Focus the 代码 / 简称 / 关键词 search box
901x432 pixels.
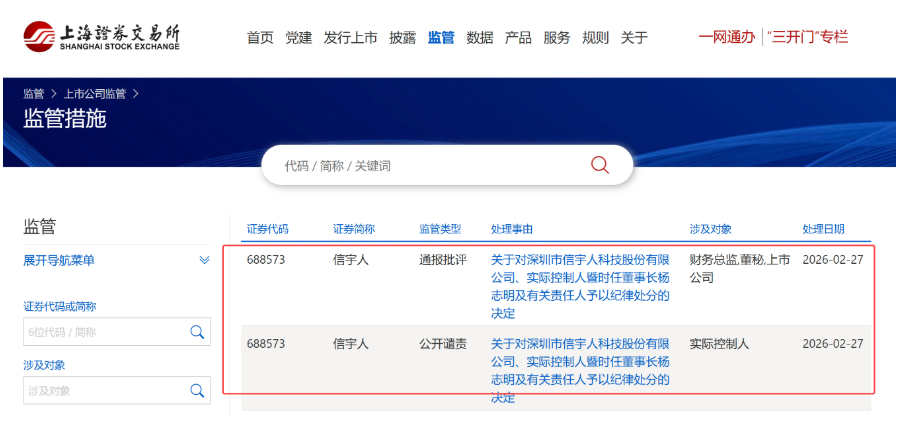click(430, 166)
